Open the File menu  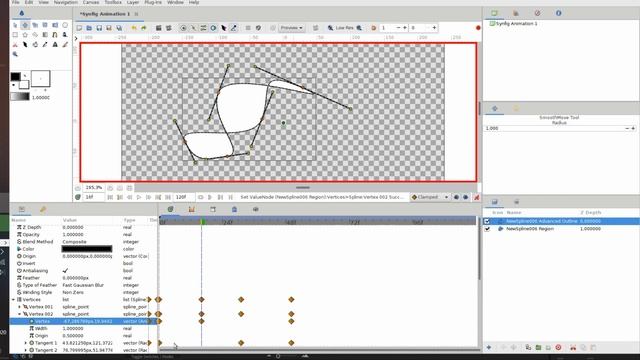(16, 2)
